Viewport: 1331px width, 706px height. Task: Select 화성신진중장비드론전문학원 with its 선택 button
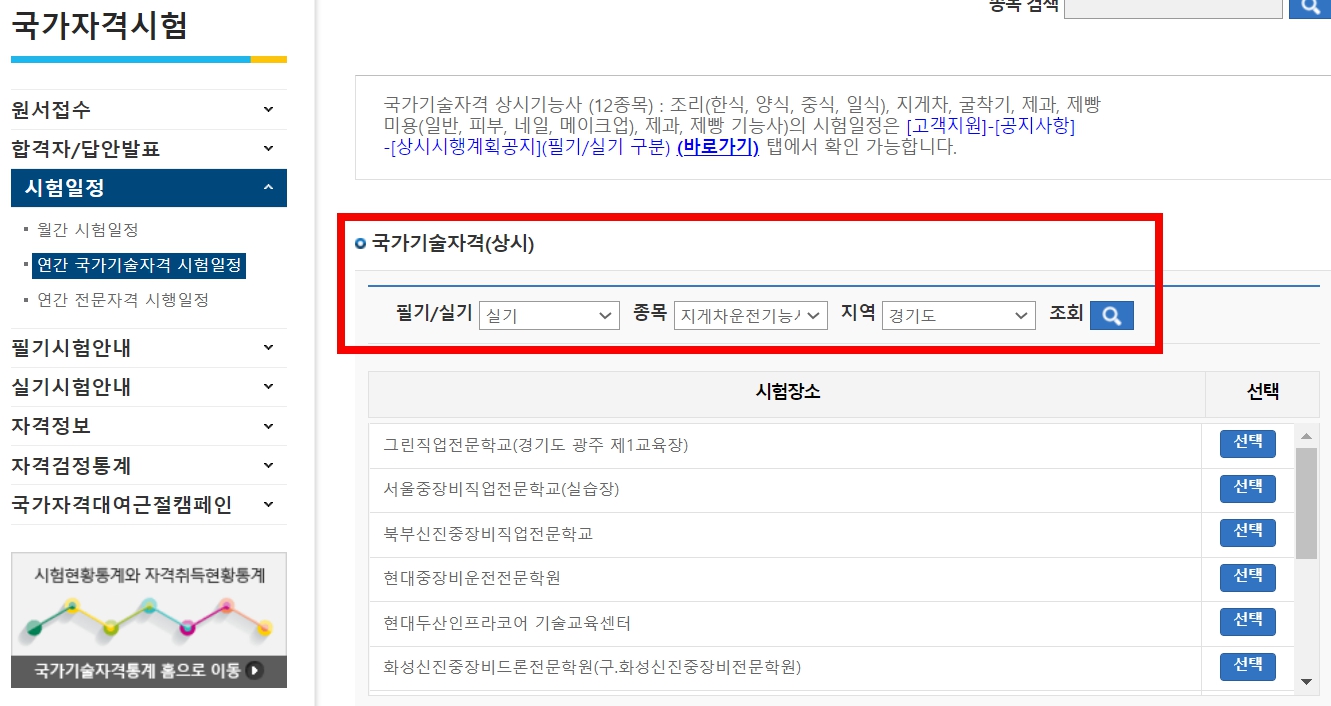click(x=1248, y=666)
